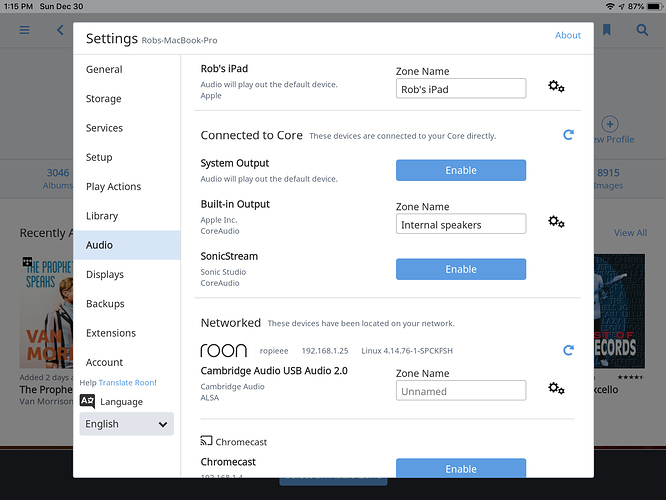The height and width of the screenshot is (500, 666).
Task: Click the Networked section heading
Action: [x=231, y=323]
